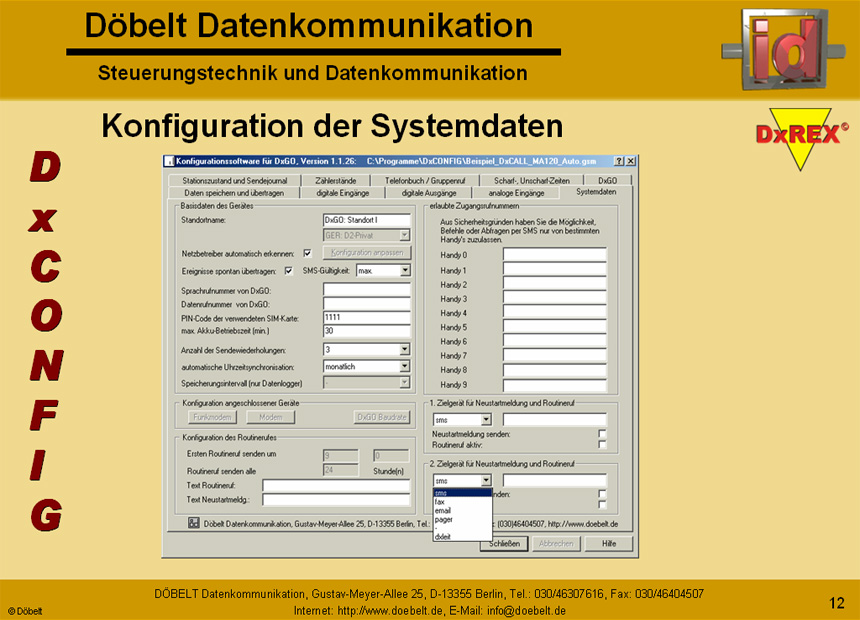Image resolution: width=860 pixels, height=620 pixels.
Task: Click the 'Routineruf senden alle' hours field
Action: tap(341, 470)
